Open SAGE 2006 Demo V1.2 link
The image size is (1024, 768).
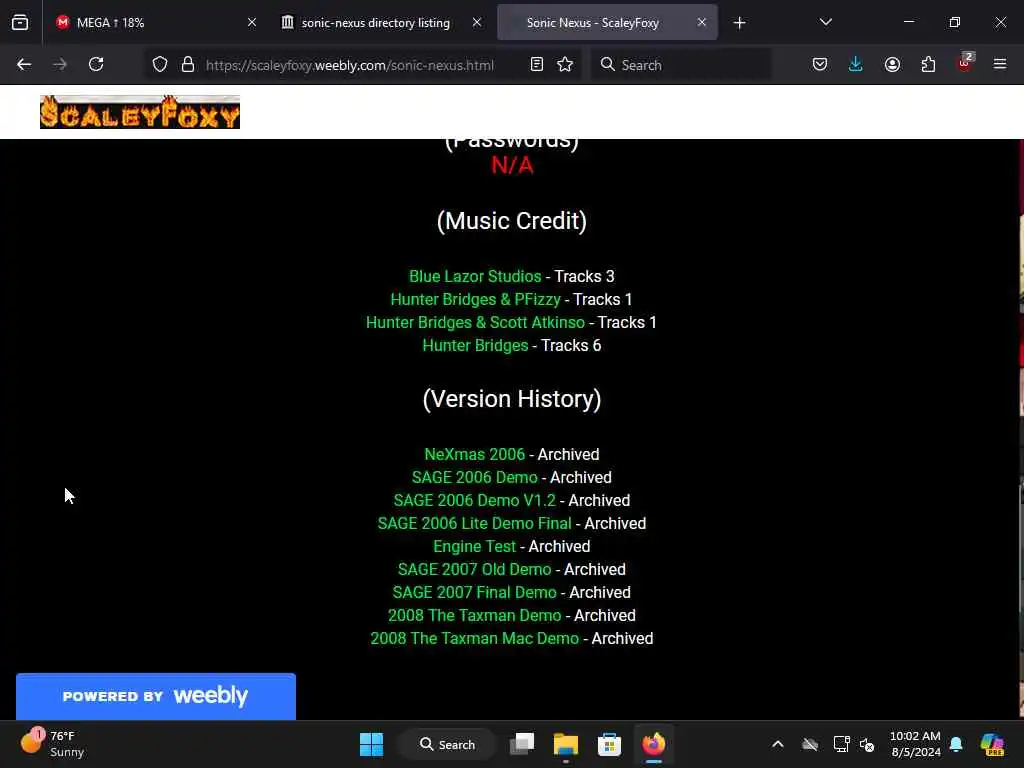click(x=475, y=500)
